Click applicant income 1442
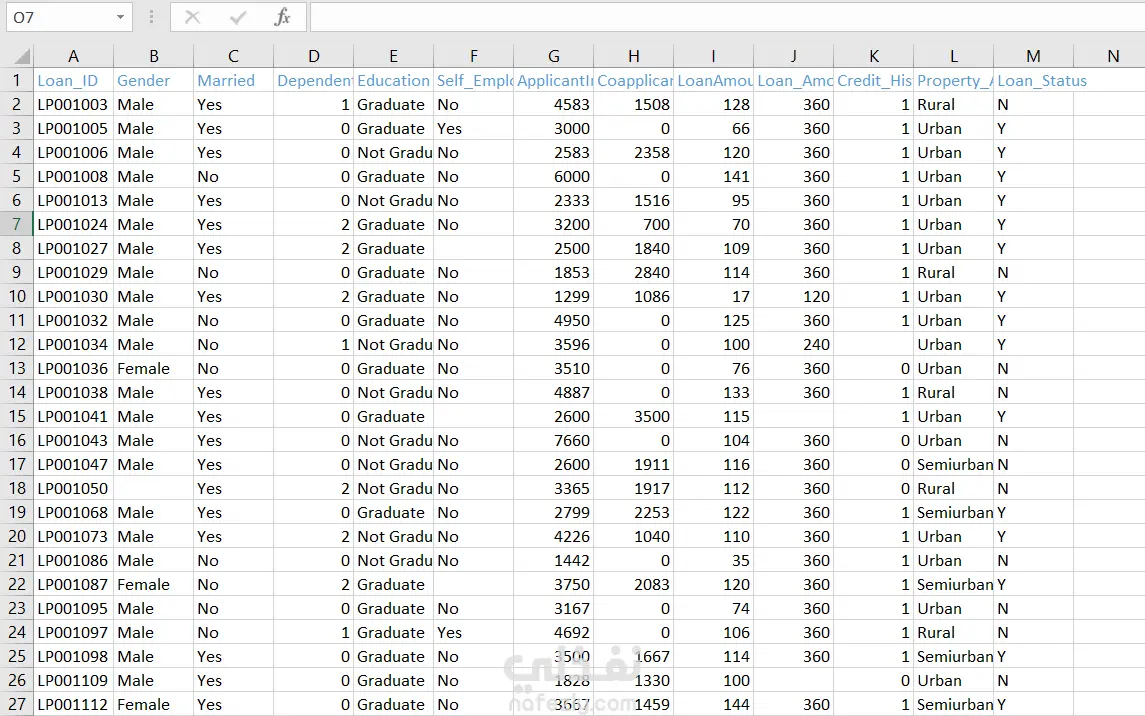 coord(554,561)
